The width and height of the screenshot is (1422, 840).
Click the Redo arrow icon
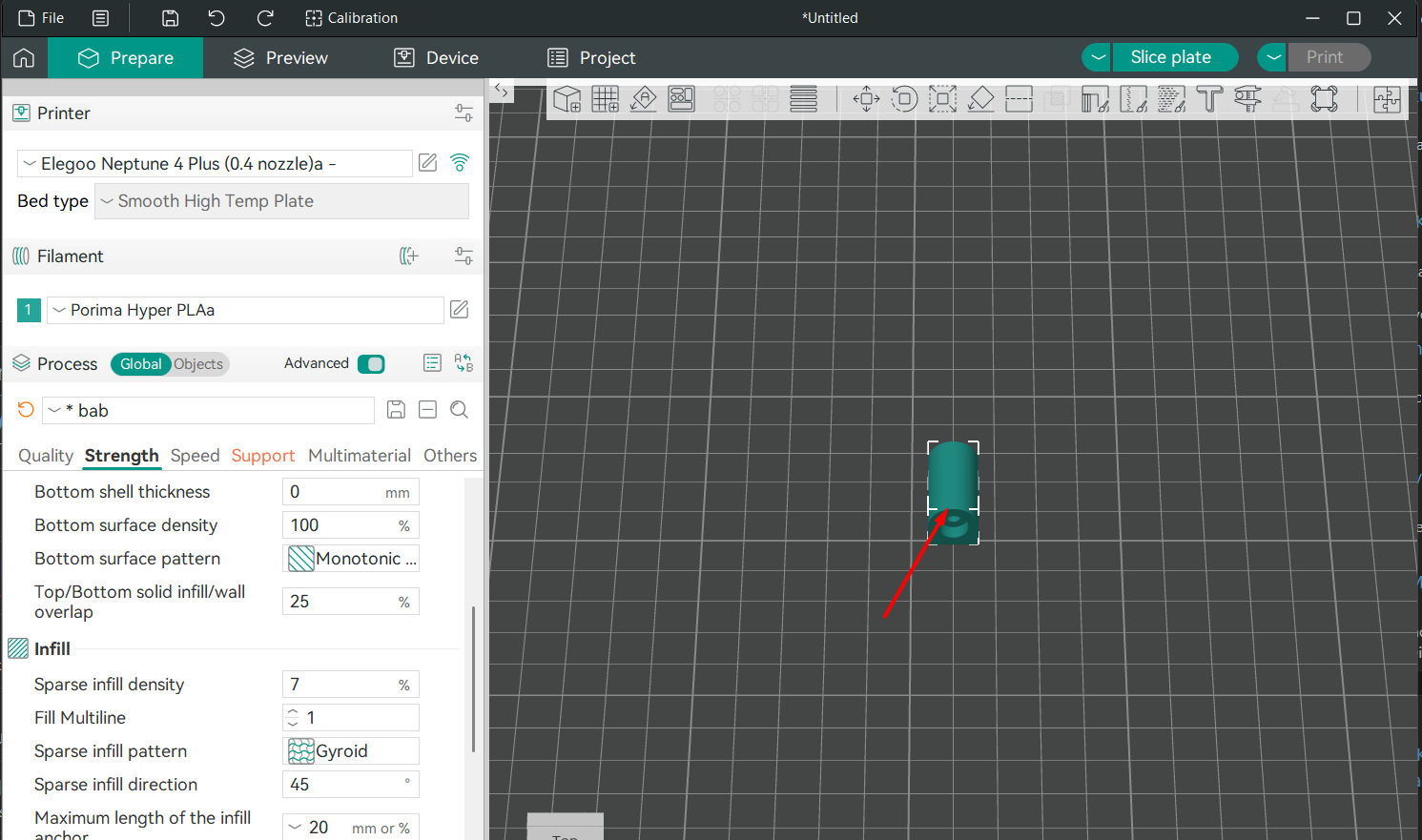[x=265, y=18]
